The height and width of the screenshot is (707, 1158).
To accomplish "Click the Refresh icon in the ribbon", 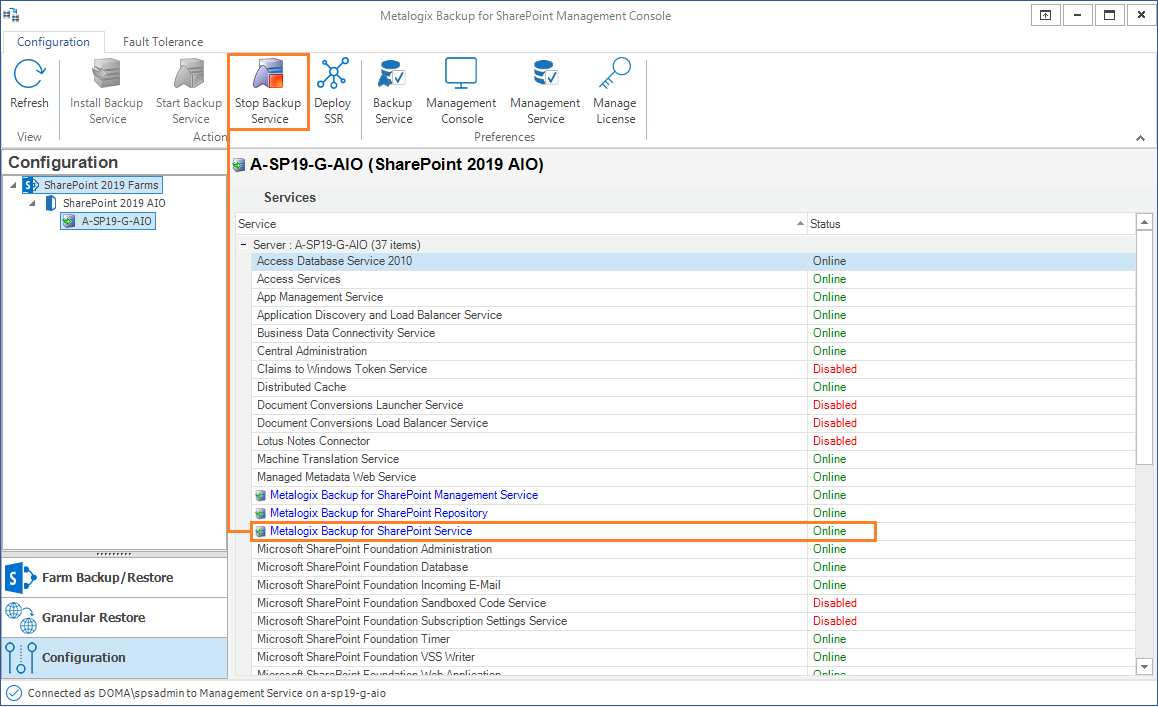I will 30,74.
